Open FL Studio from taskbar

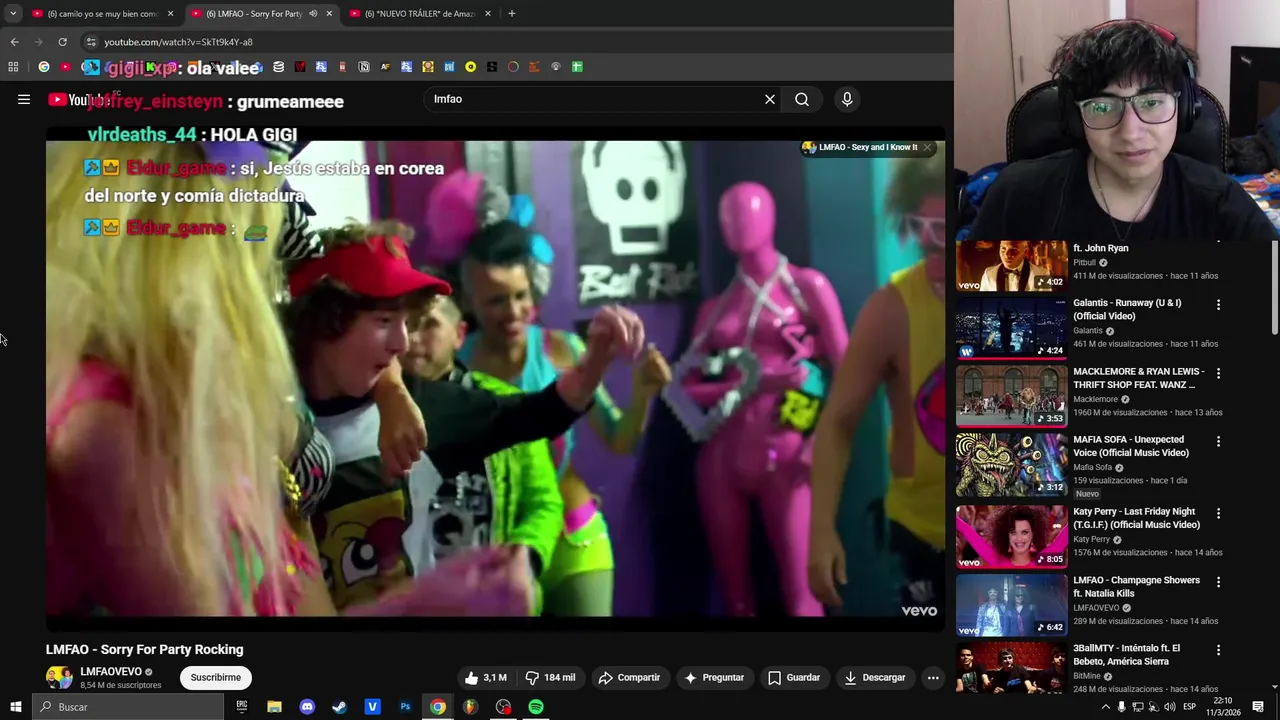pos(470,707)
